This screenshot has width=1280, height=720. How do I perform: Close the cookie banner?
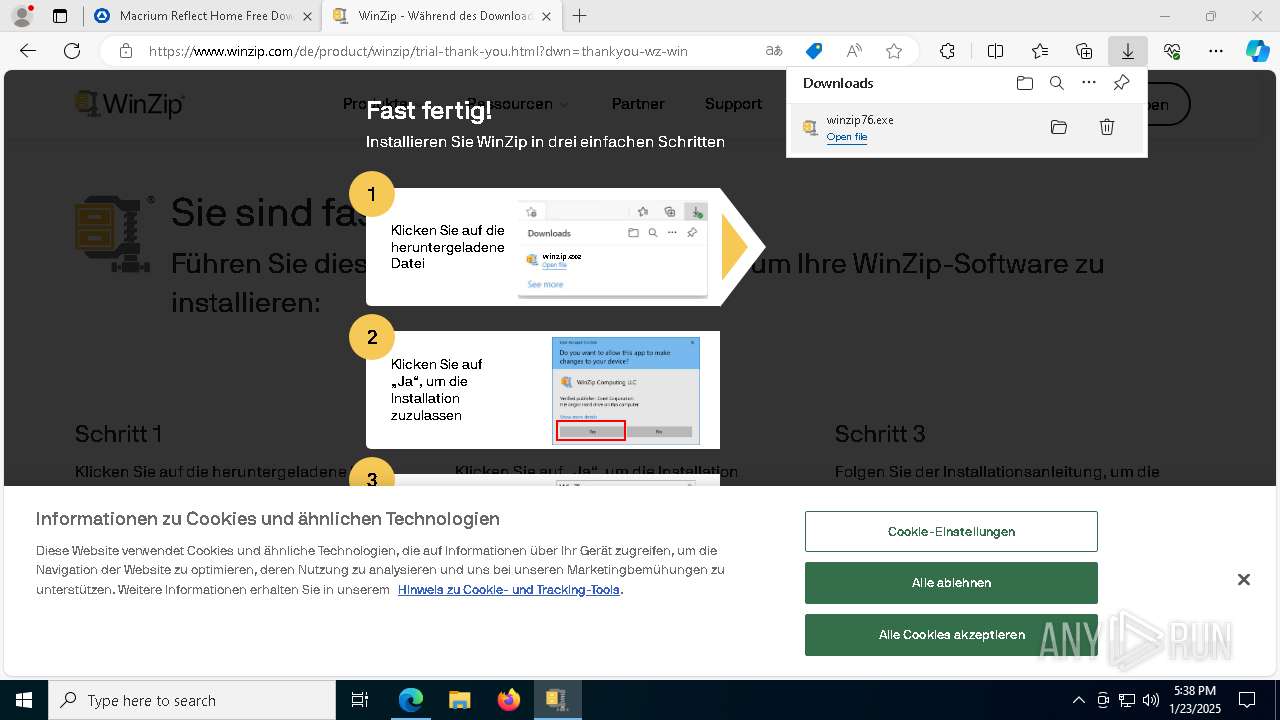pyautogui.click(x=1243, y=580)
